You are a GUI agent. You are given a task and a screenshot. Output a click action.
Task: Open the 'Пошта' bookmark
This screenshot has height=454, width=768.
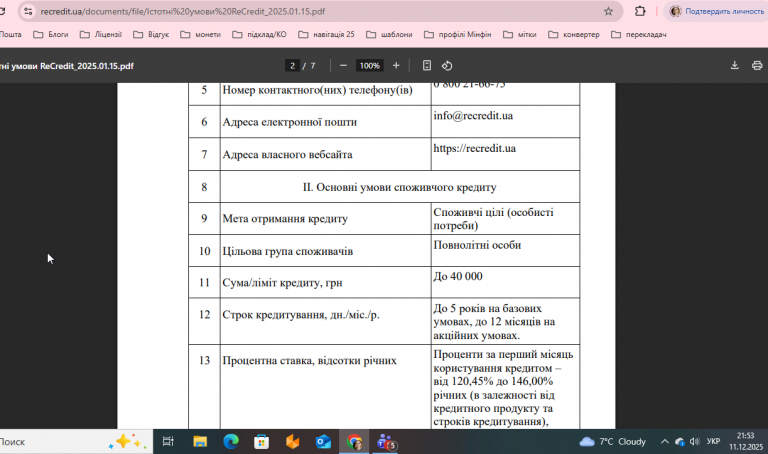(11, 34)
